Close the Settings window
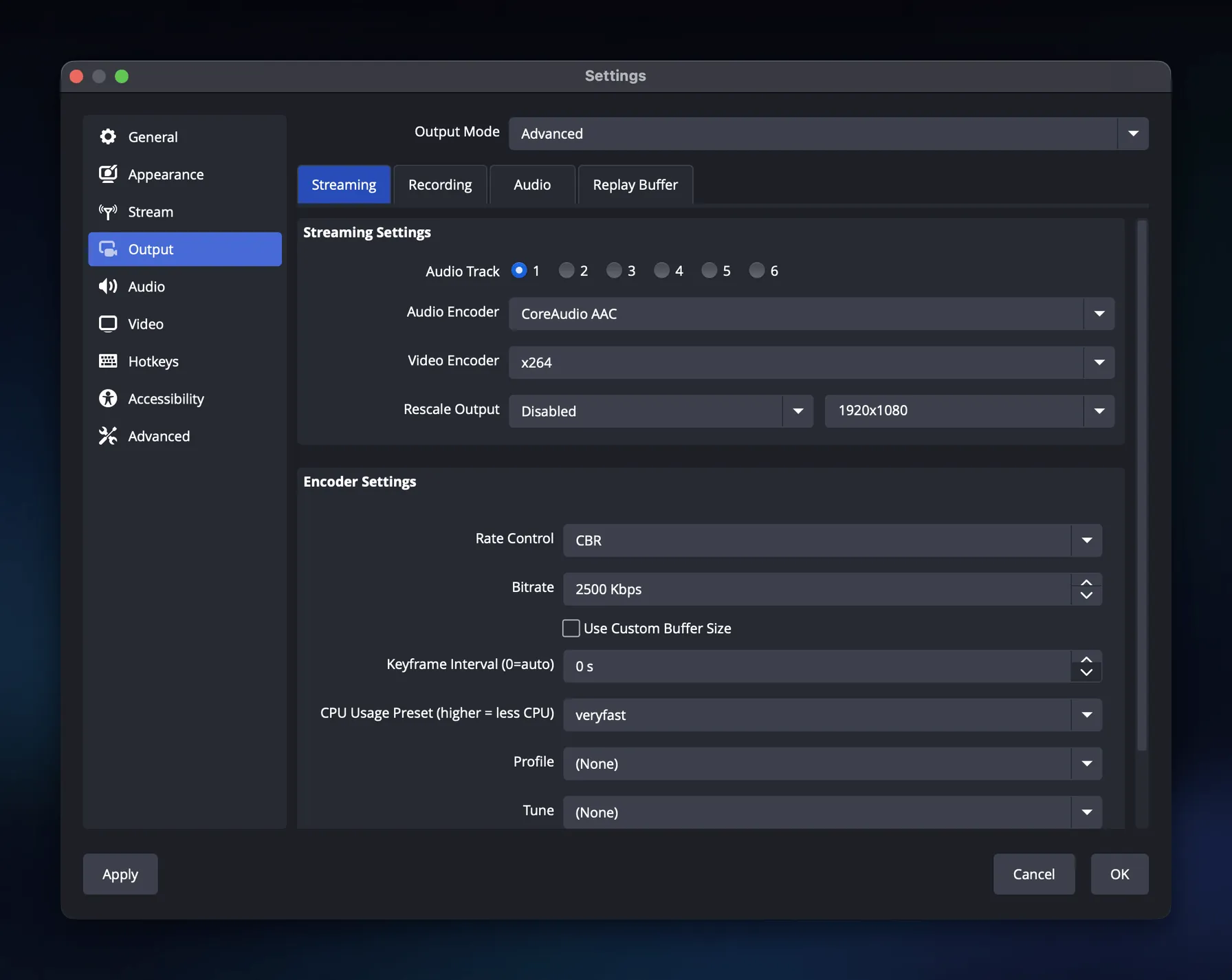 pyautogui.click(x=77, y=76)
